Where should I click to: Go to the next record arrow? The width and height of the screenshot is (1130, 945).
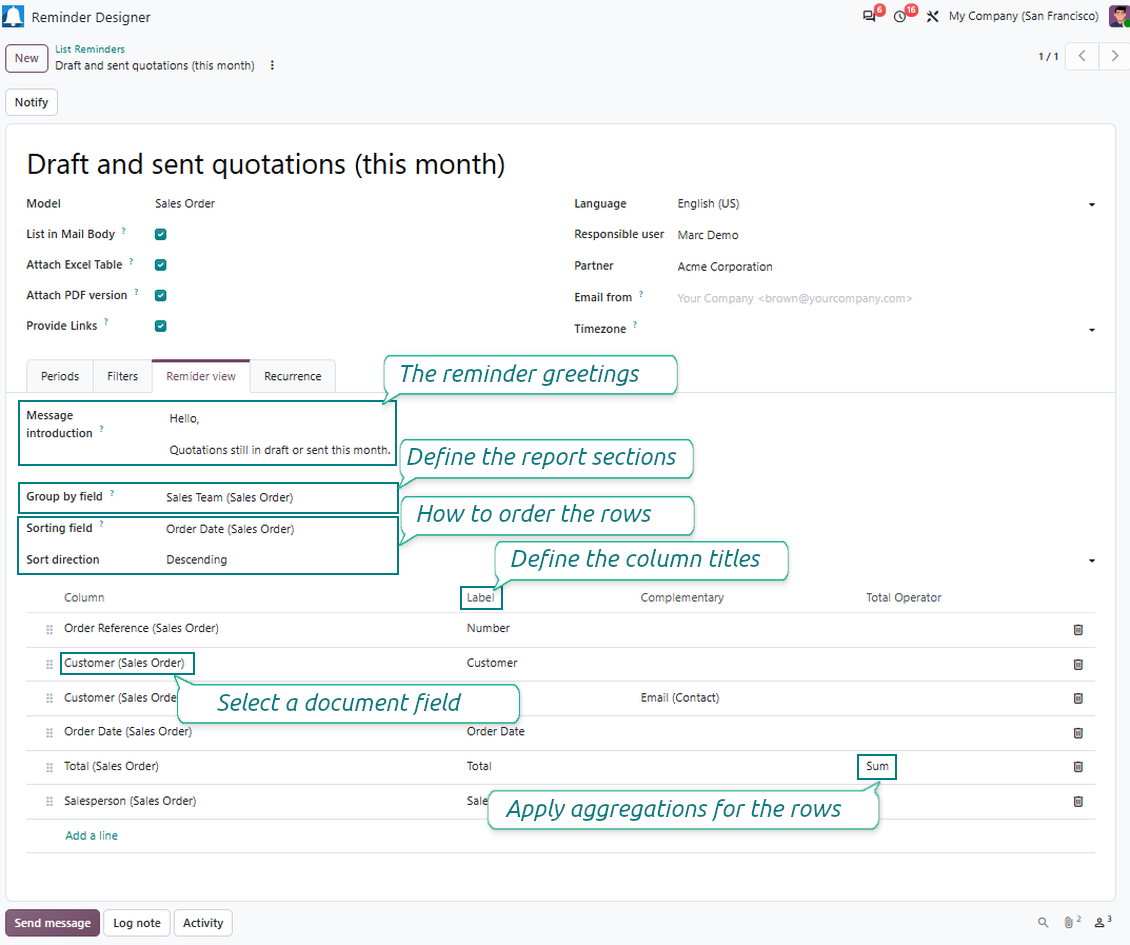(x=1114, y=56)
